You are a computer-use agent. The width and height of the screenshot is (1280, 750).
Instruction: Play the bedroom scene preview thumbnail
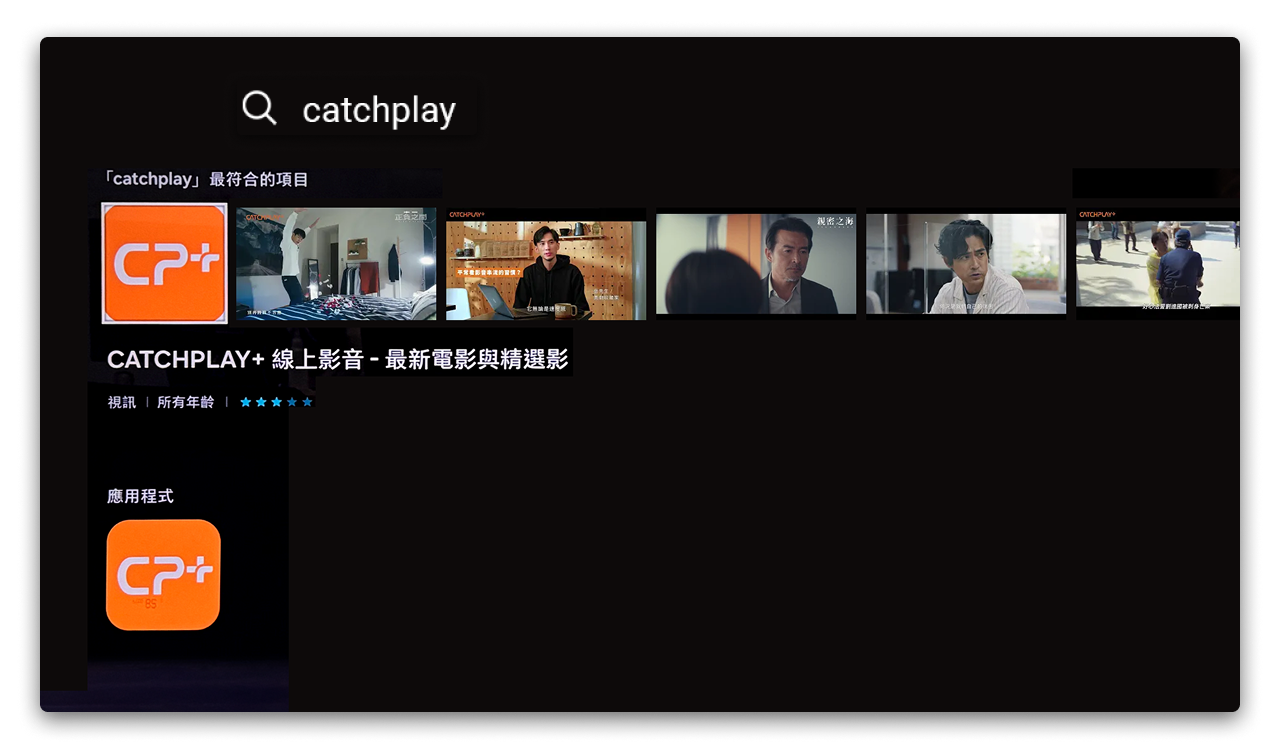[336, 264]
